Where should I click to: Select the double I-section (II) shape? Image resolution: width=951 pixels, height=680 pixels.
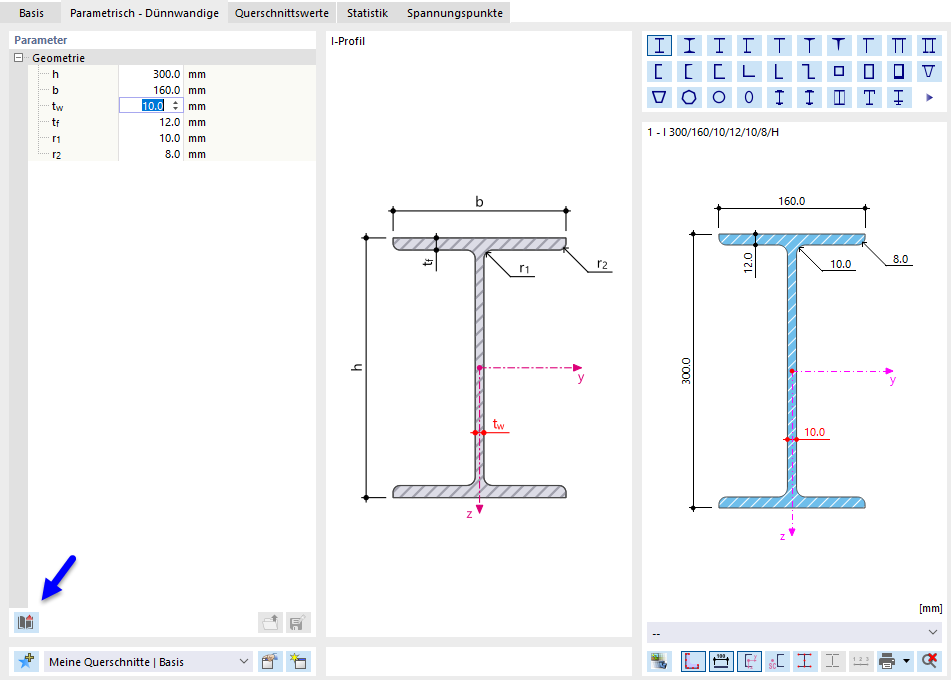coord(929,45)
